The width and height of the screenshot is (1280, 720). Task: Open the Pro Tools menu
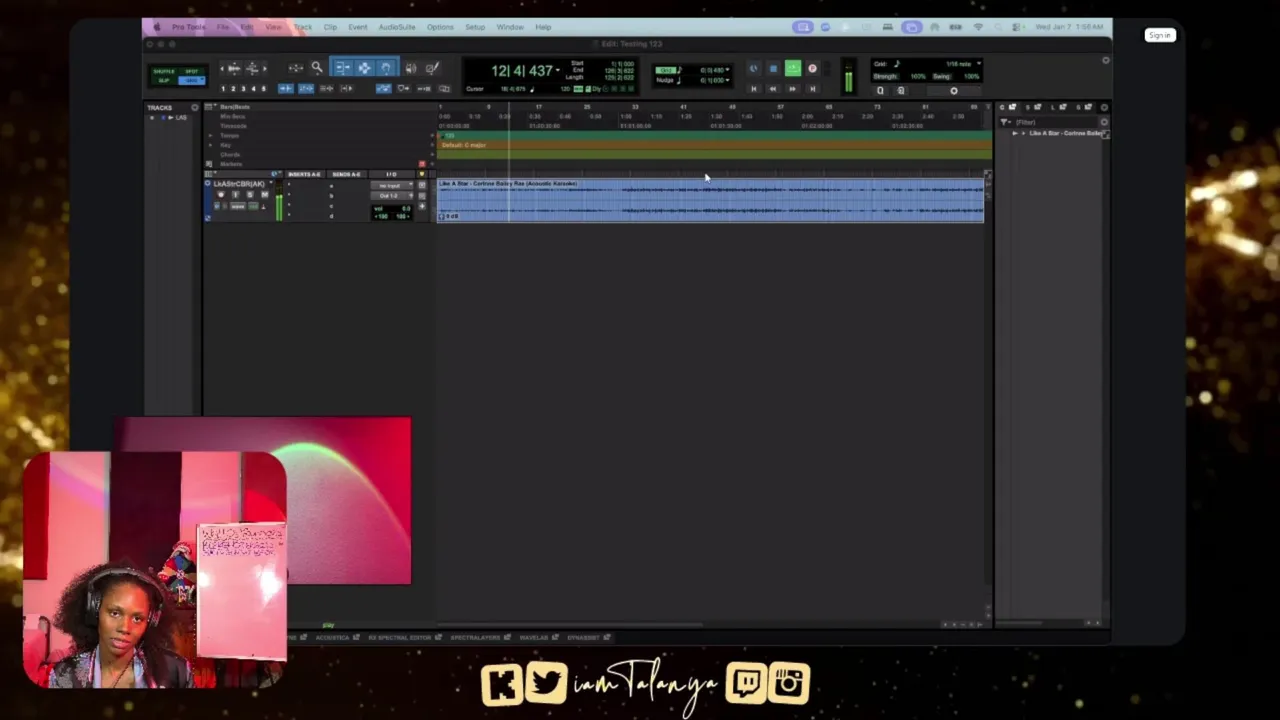click(189, 27)
